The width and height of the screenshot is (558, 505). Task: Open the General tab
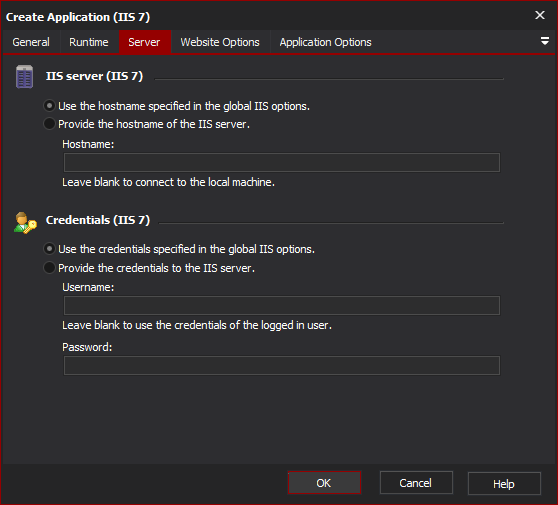pyautogui.click(x=31, y=42)
